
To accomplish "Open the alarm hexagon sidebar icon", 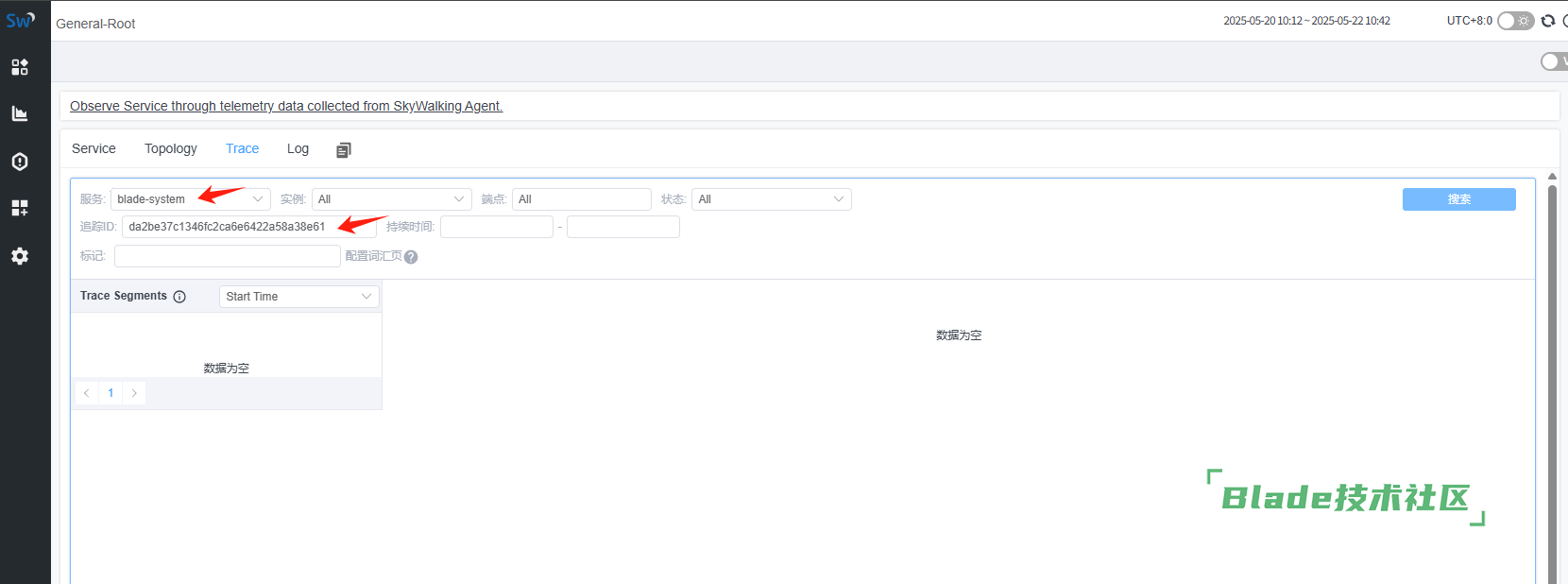I will [x=20, y=162].
